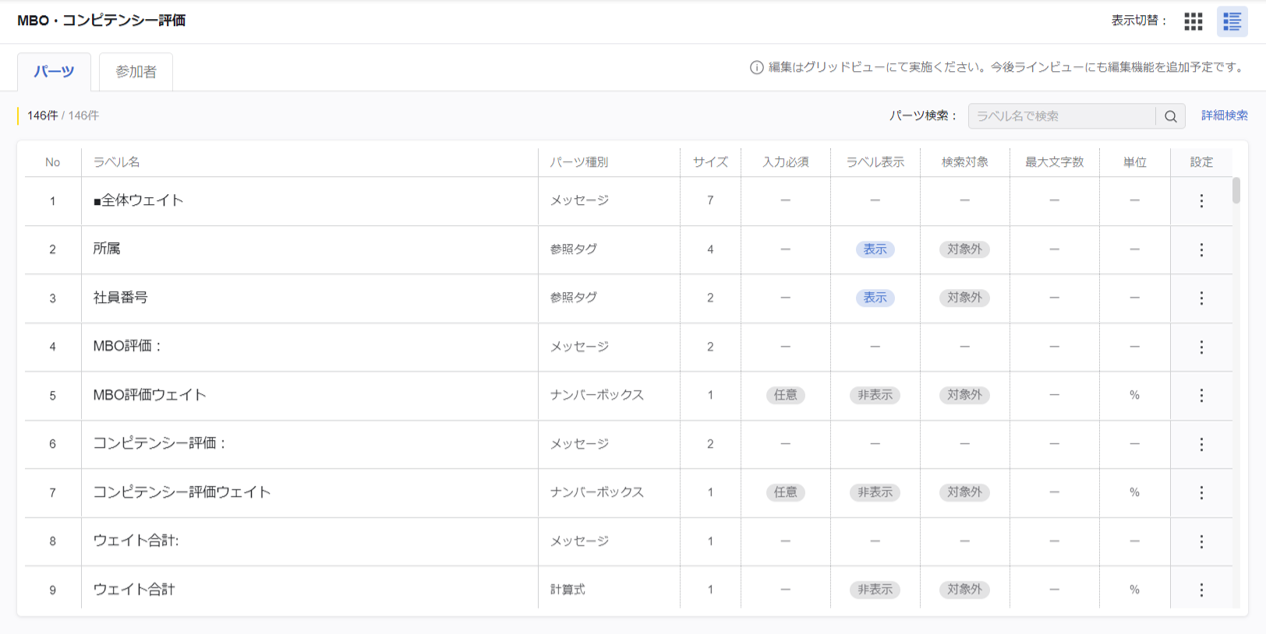The width and height of the screenshot is (1266, 634).
Task: Click the 146件/146件 record counter
Action: click(x=62, y=116)
